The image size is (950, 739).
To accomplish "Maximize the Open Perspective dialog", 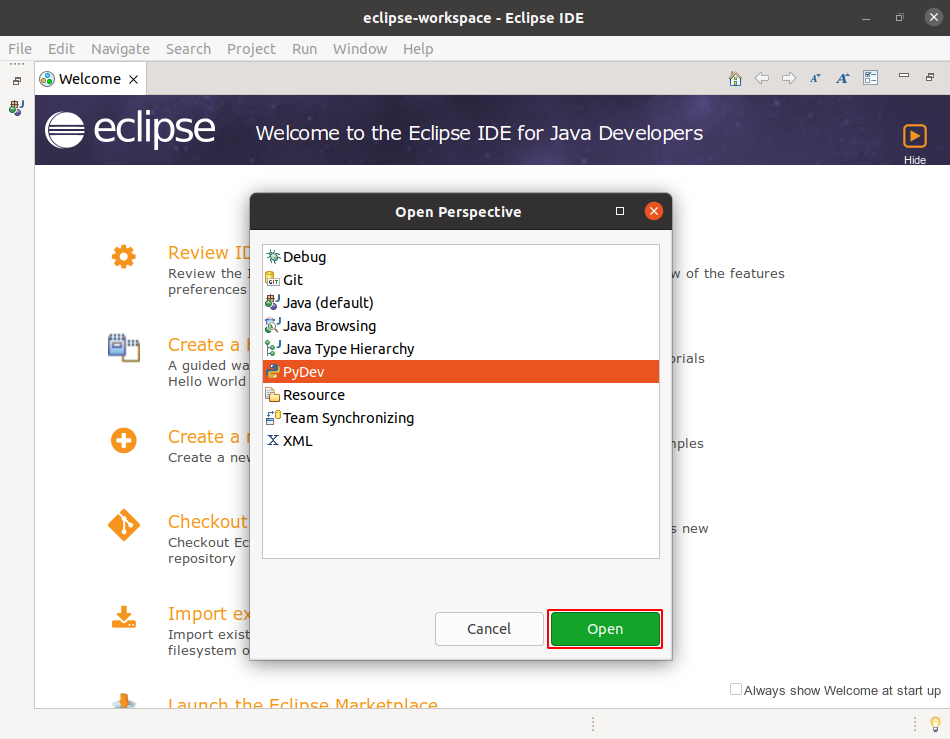I will (619, 211).
